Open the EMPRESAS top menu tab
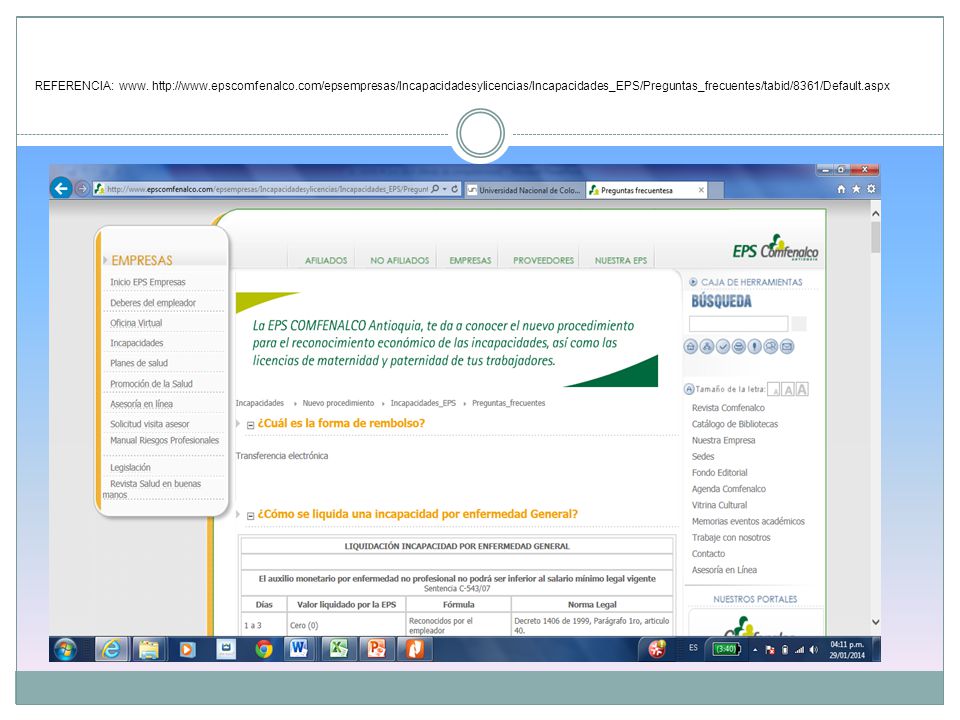The image size is (960, 720). point(470,260)
